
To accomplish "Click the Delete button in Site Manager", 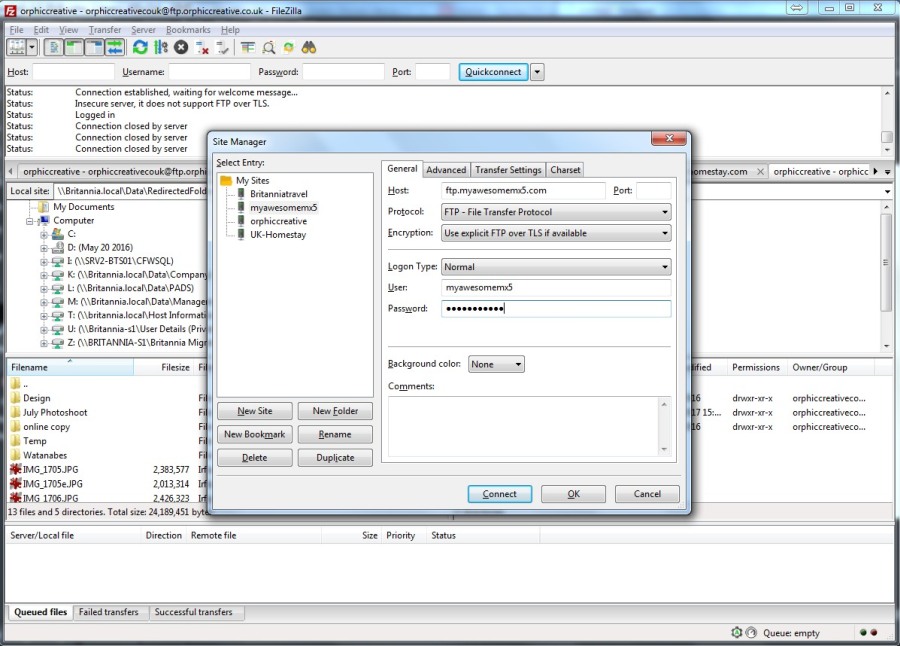I will pos(255,458).
